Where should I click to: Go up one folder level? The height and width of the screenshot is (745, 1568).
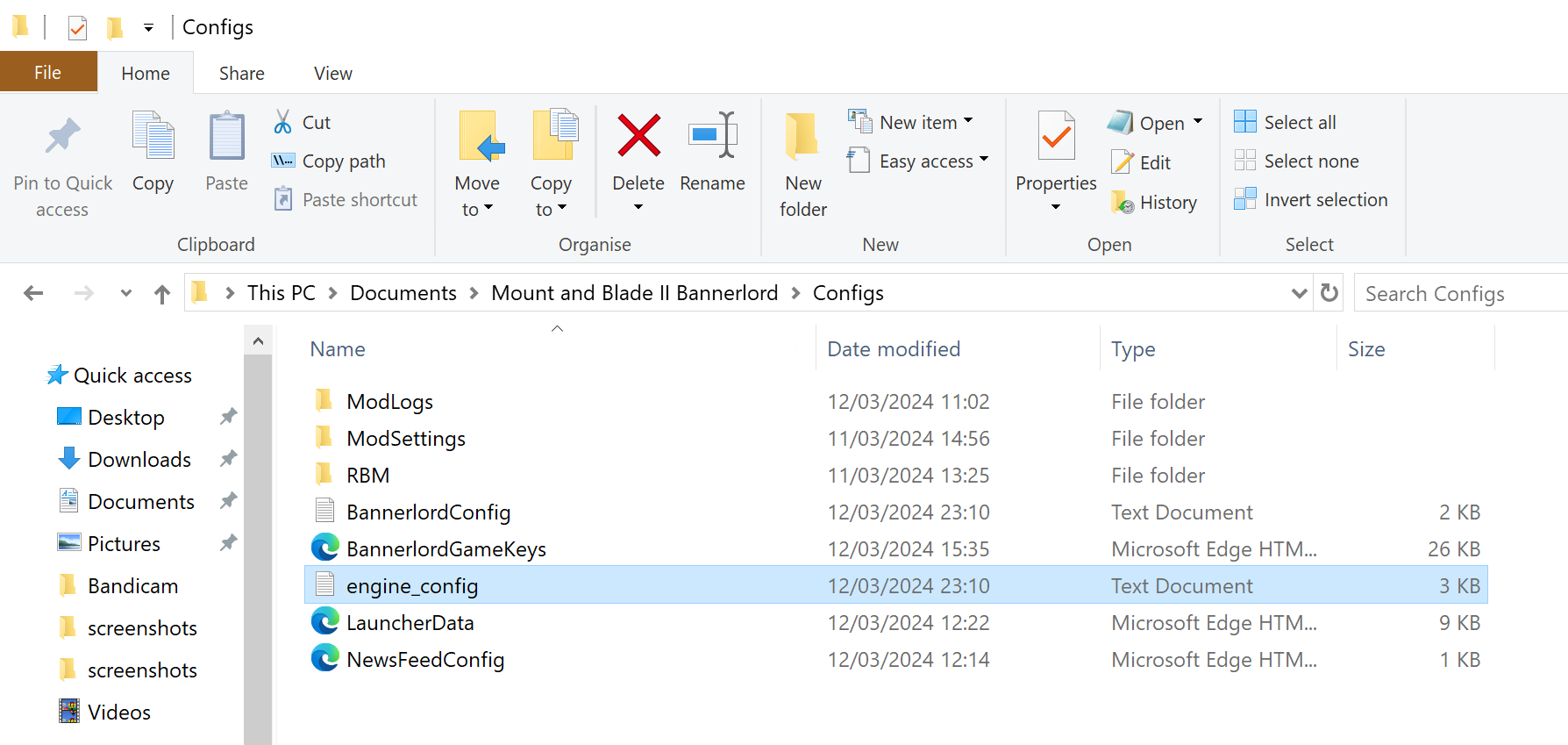point(162,294)
